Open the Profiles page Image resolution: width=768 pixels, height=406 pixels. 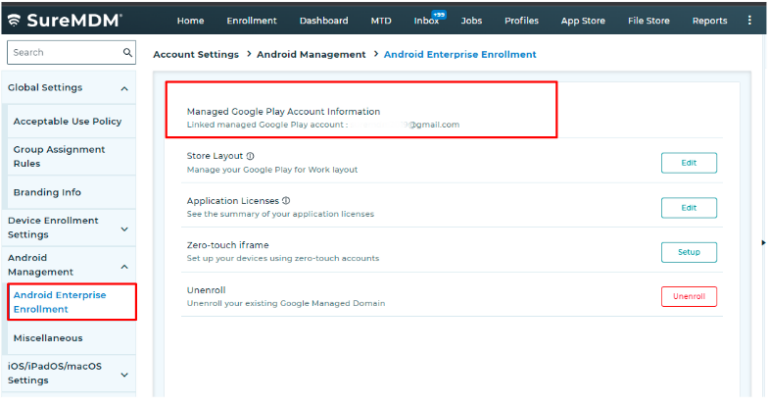pyautogui.click(x=521, y=21)
